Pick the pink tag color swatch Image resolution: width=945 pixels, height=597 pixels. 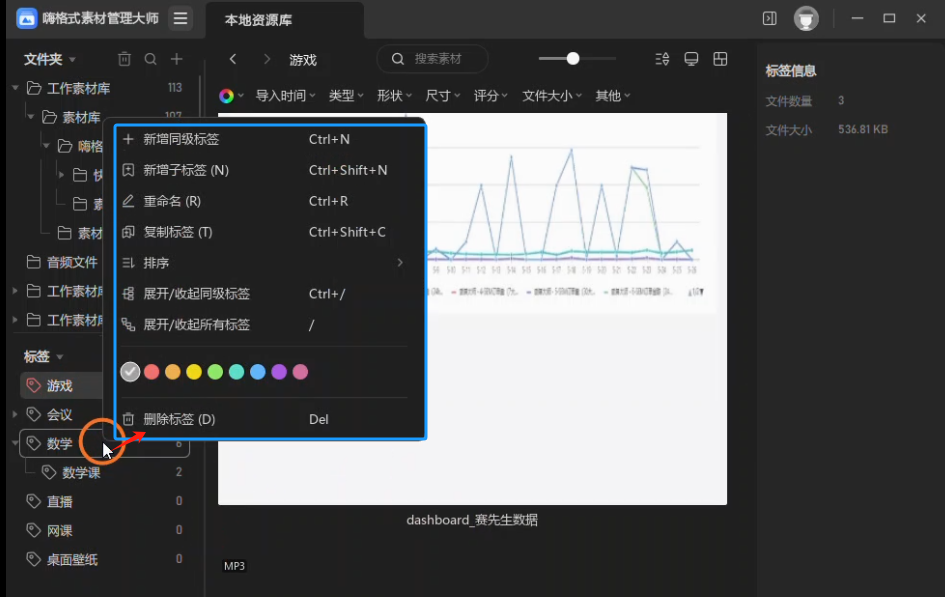[300, 372]
